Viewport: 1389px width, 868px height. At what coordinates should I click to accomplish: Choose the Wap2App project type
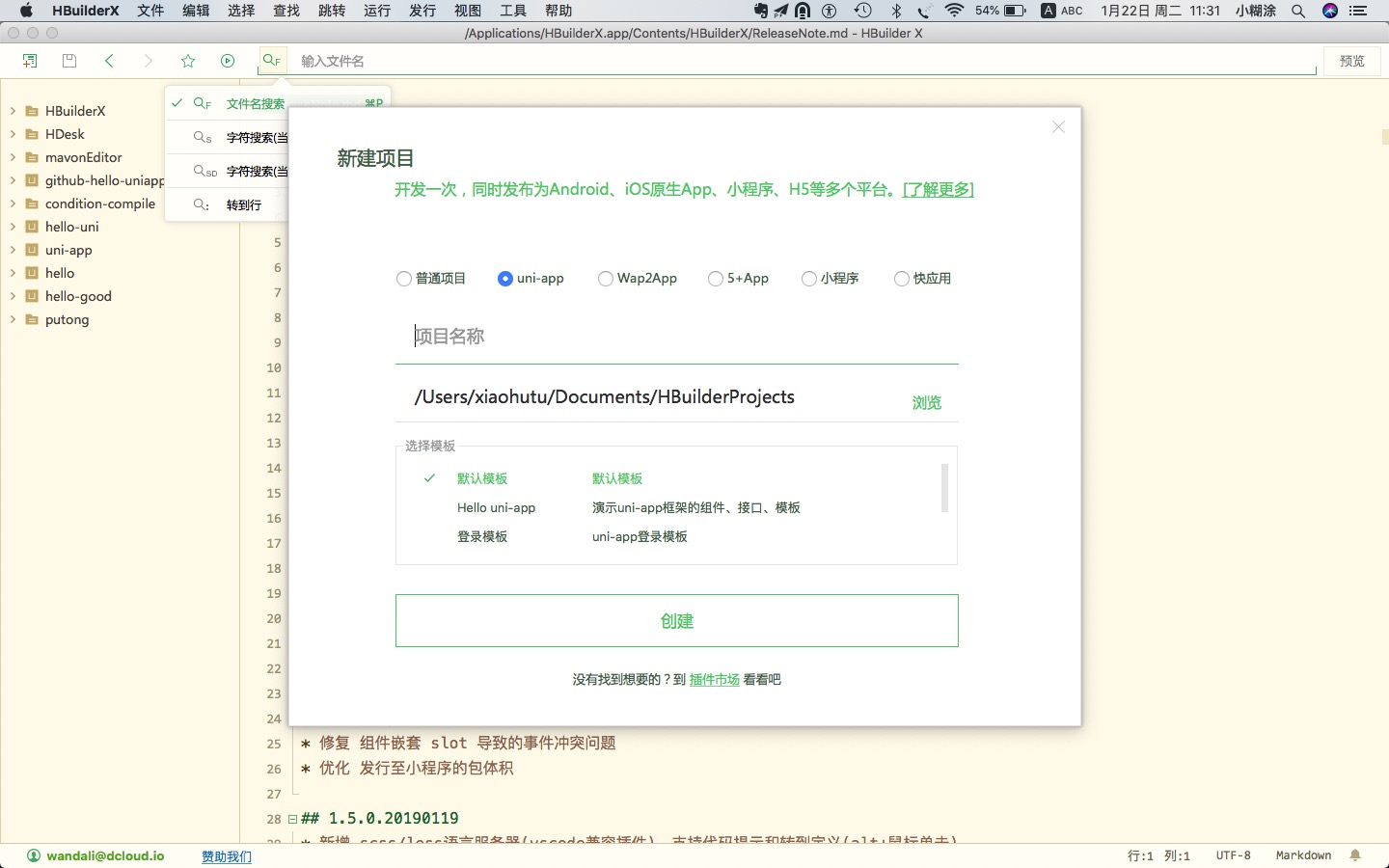pos(606,279)
